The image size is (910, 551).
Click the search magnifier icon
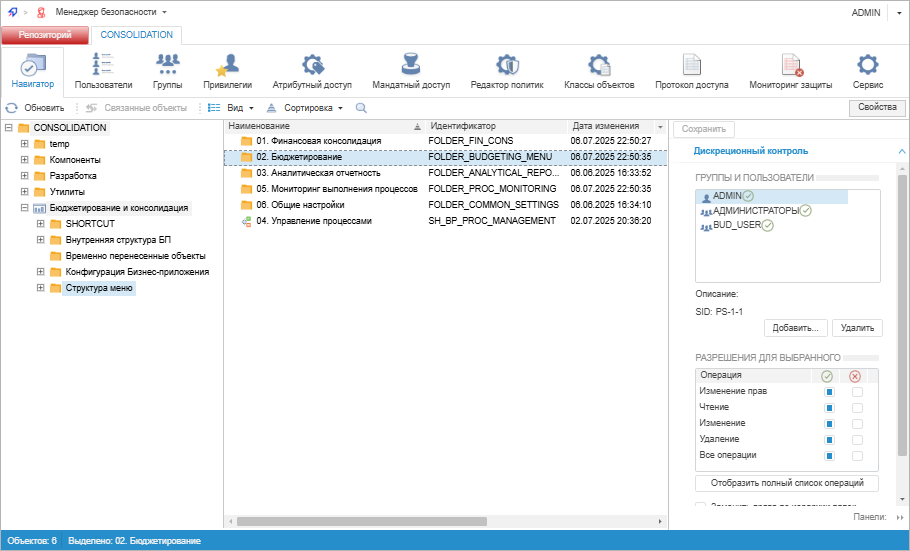[x=361, y=108]
